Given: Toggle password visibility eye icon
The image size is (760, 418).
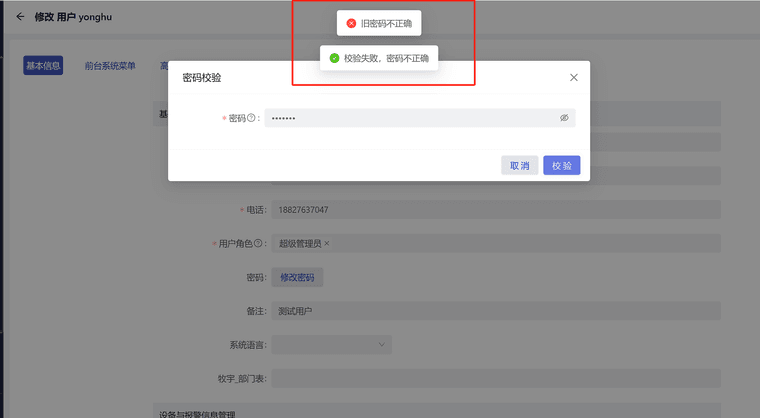Looking at the screenshot, I should coord(564,118).
